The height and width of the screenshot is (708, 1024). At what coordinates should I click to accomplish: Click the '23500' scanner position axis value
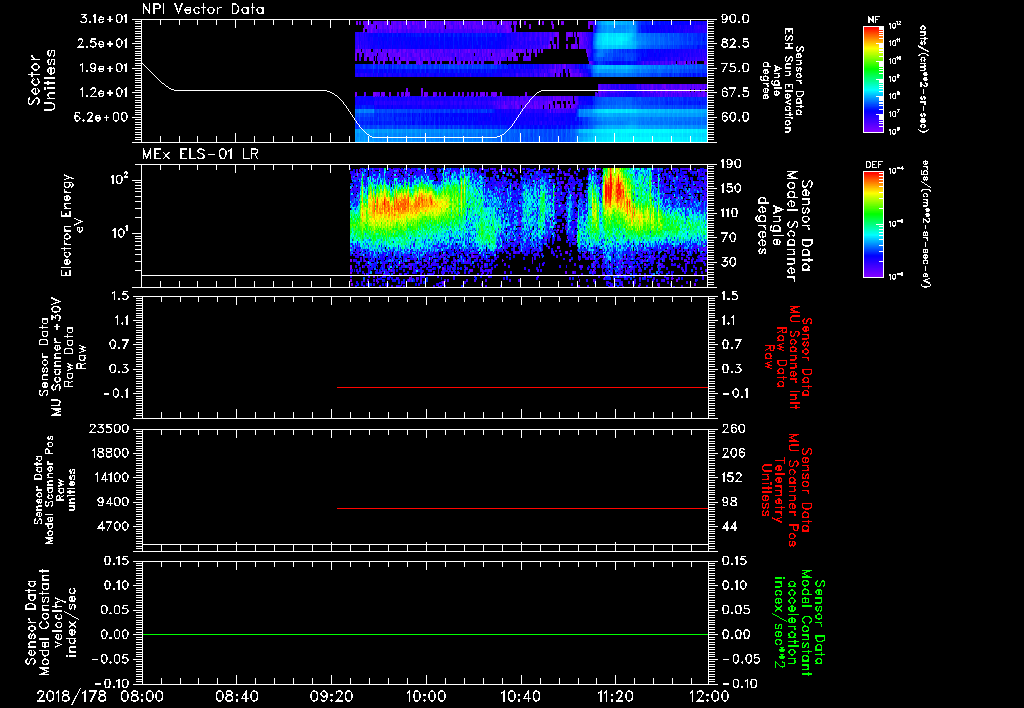tap(111, 428)
